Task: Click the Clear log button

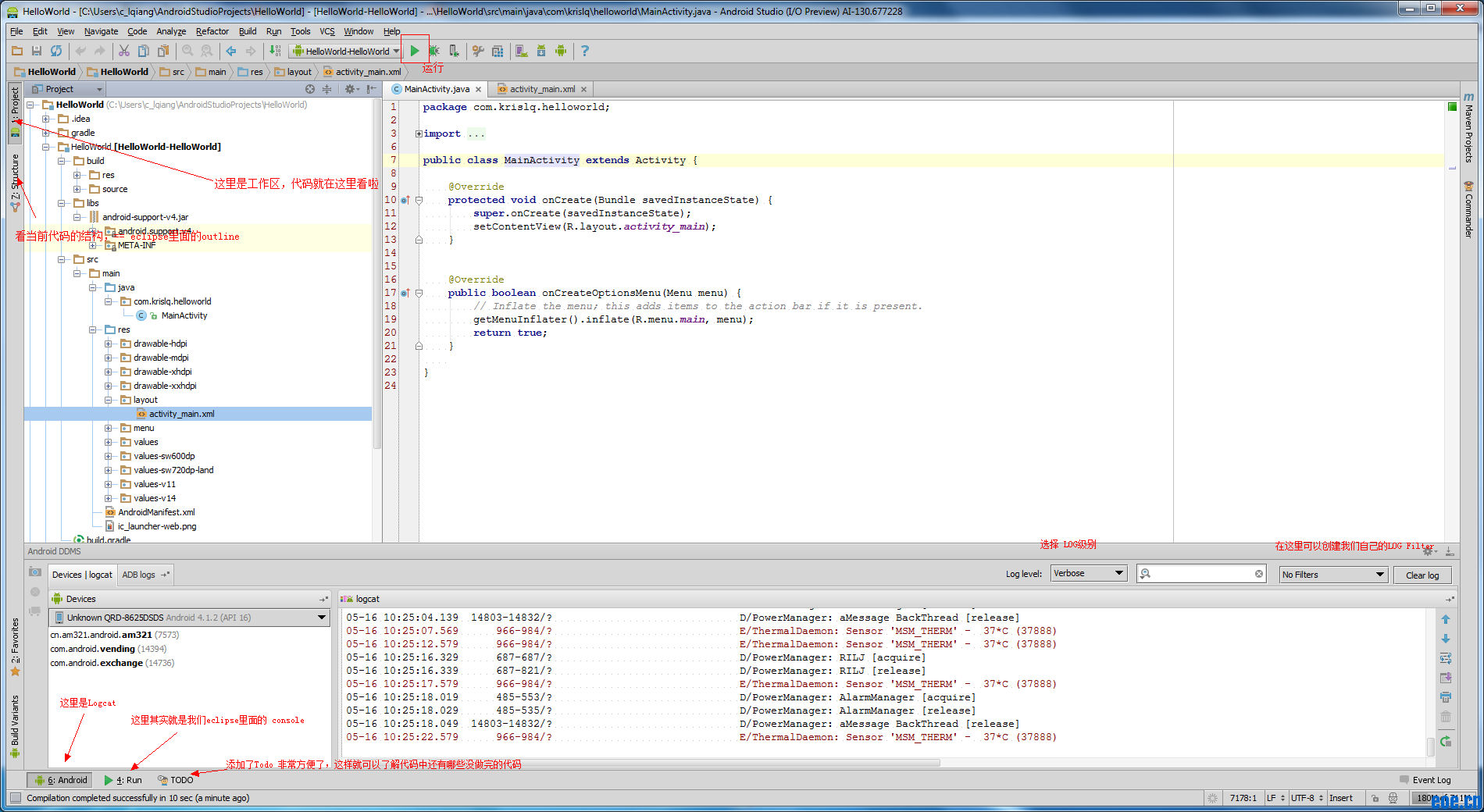Action: [x=1422, y=575]
